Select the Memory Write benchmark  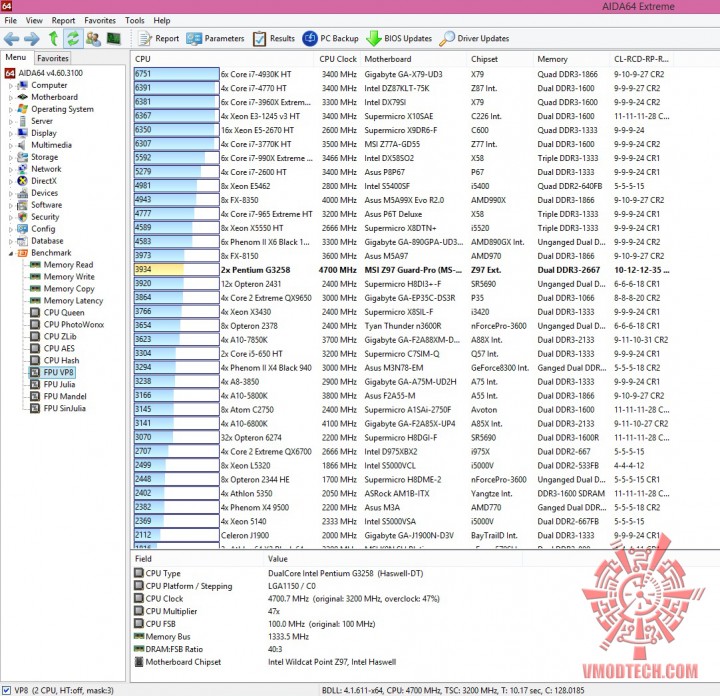[x=69, y=277]
